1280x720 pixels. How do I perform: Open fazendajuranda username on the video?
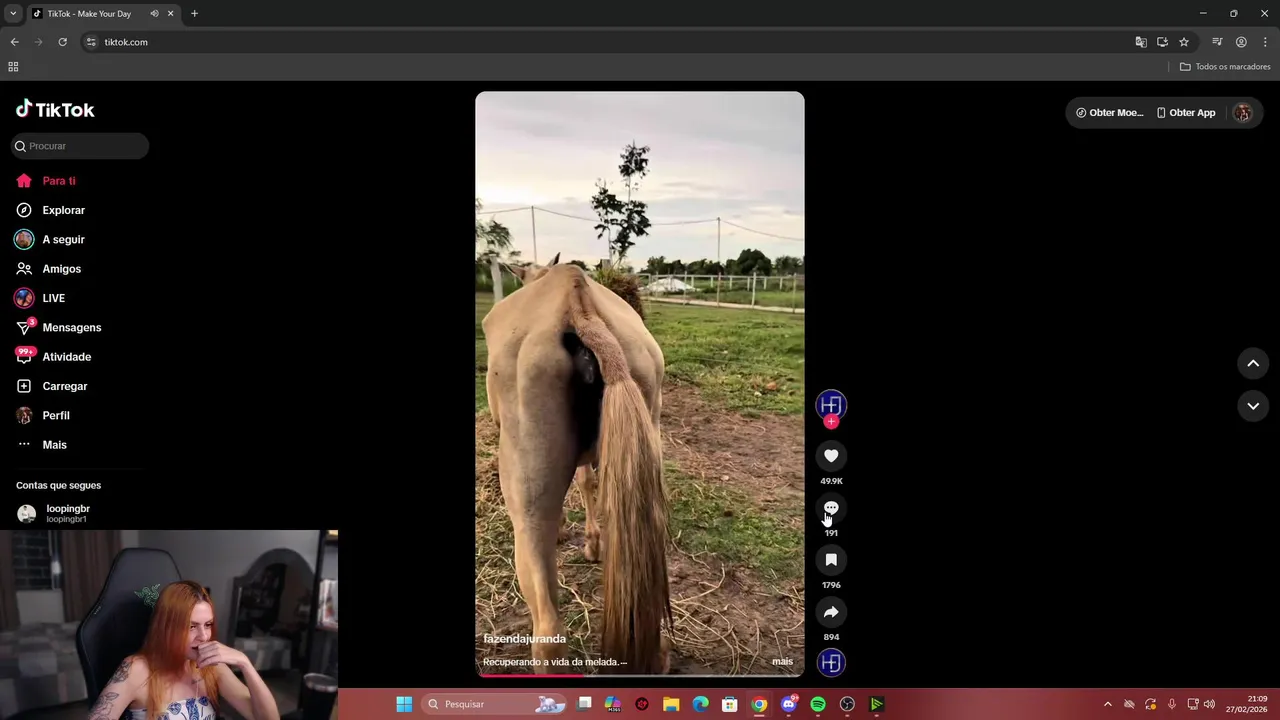click(x=524, y=639)
